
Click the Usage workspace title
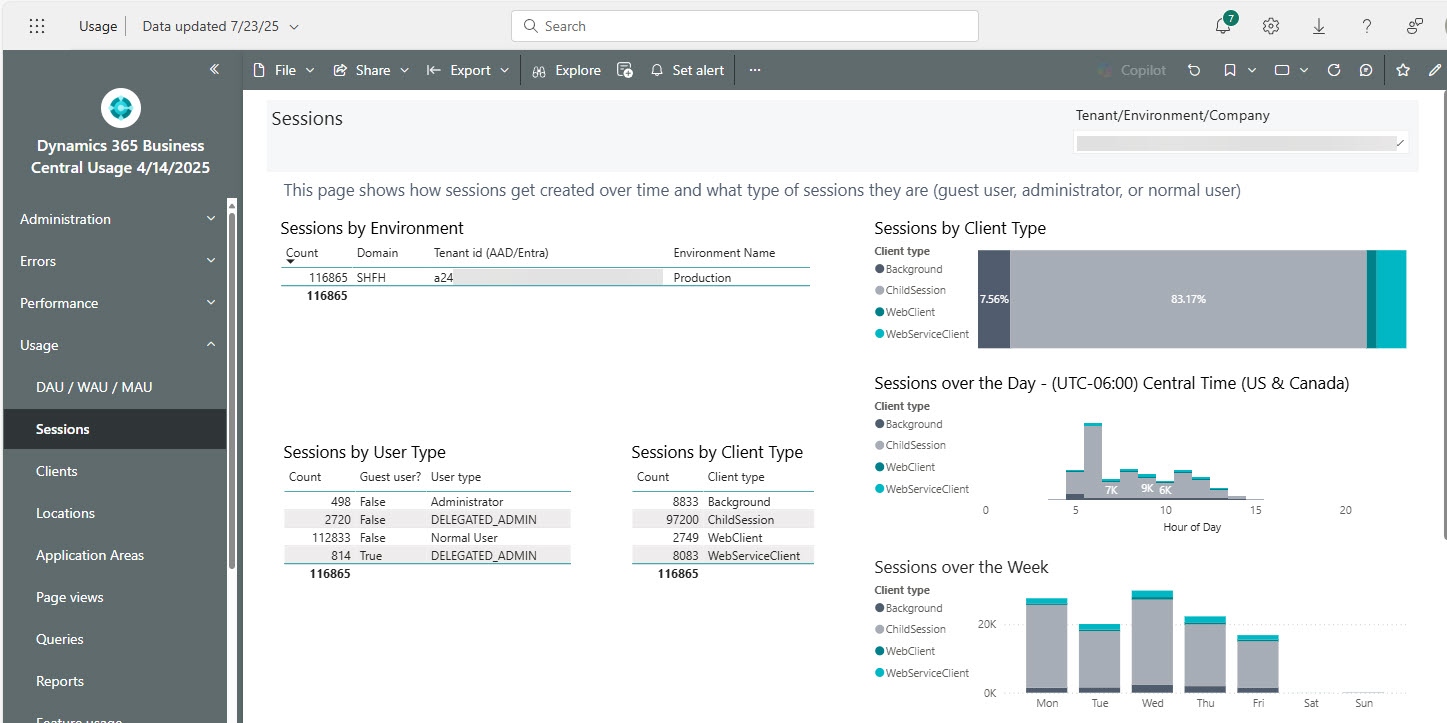98,26
